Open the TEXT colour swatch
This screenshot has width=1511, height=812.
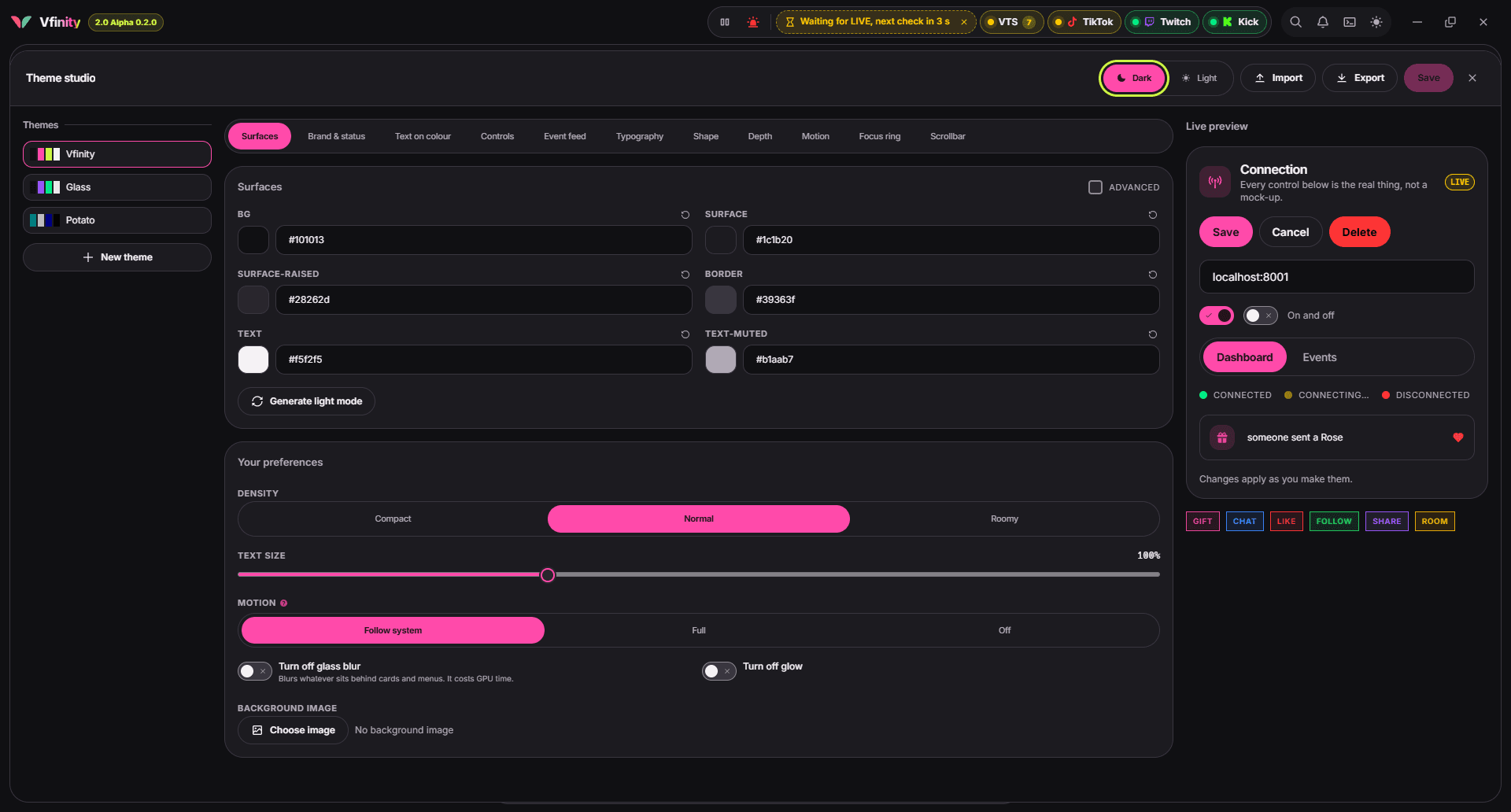(x=253, y=360)
